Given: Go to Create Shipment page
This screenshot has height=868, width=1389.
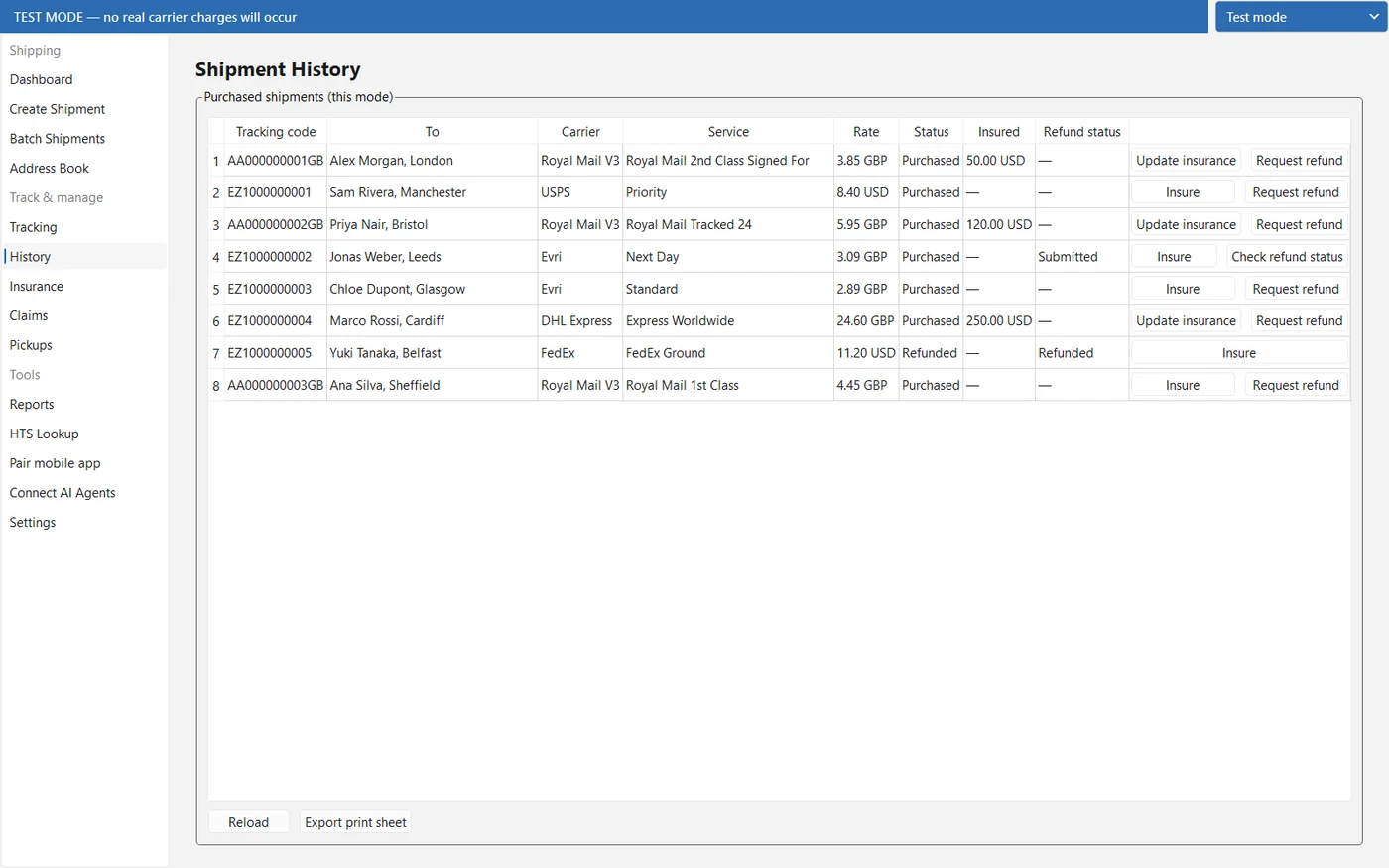Looking at the screenshot, I should click(84, 109).
